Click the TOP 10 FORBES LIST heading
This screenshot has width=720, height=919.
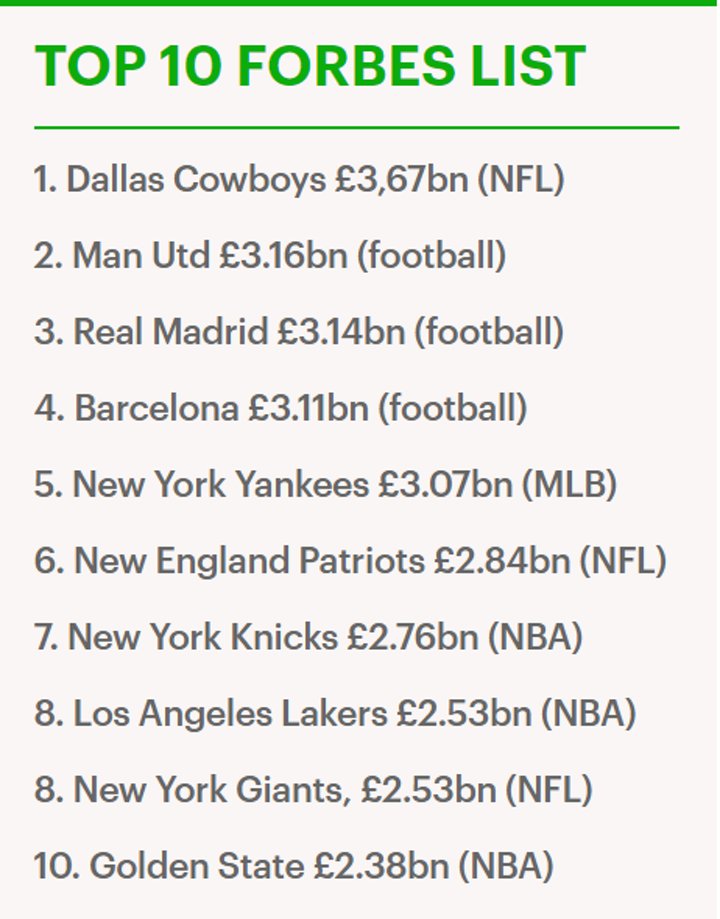click(x=310, y=66)
